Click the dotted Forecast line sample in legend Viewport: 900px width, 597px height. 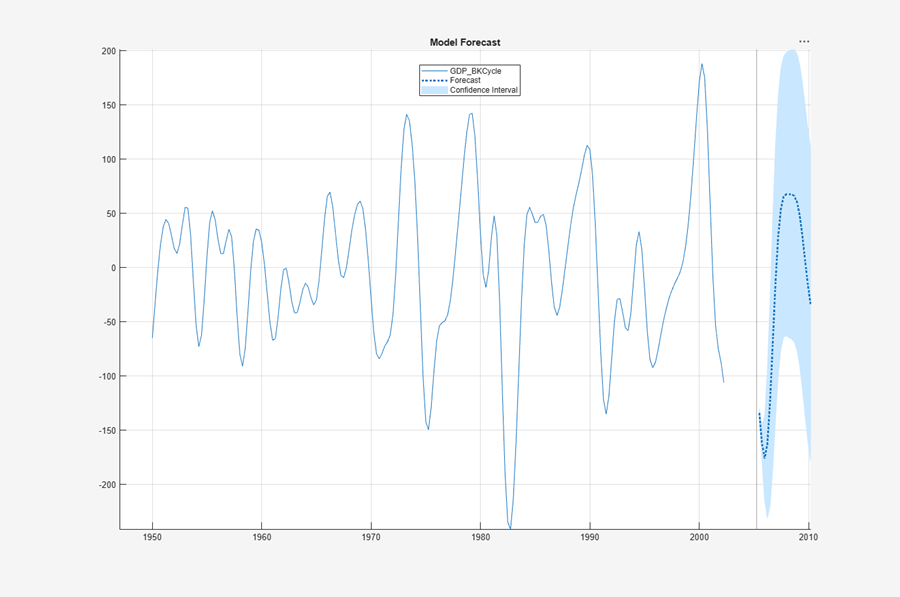435,80
